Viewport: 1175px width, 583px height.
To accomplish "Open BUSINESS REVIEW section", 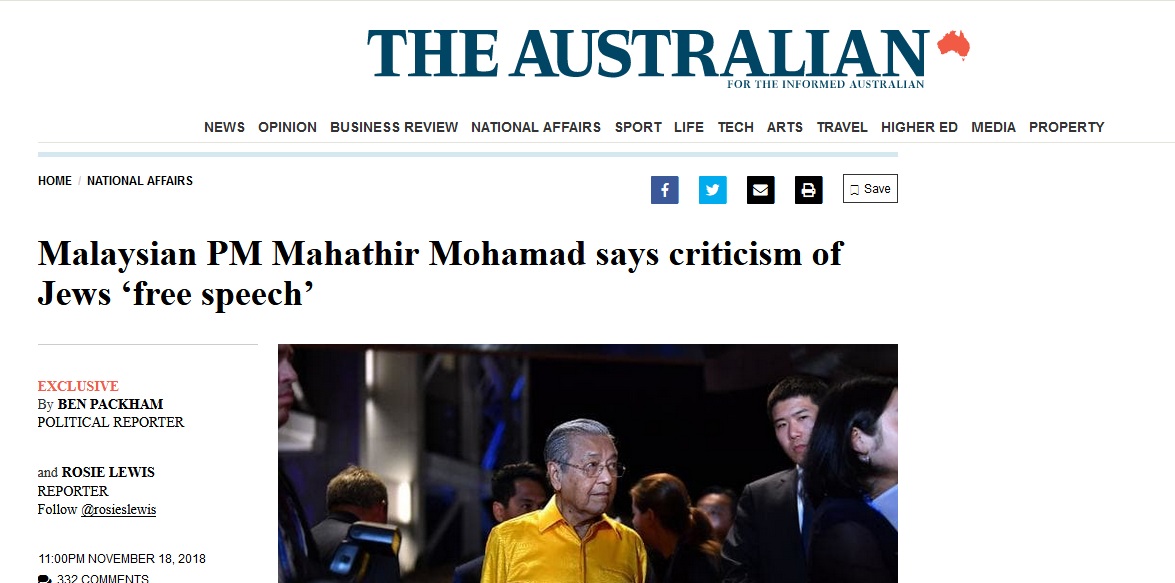I will pos(393,127).
